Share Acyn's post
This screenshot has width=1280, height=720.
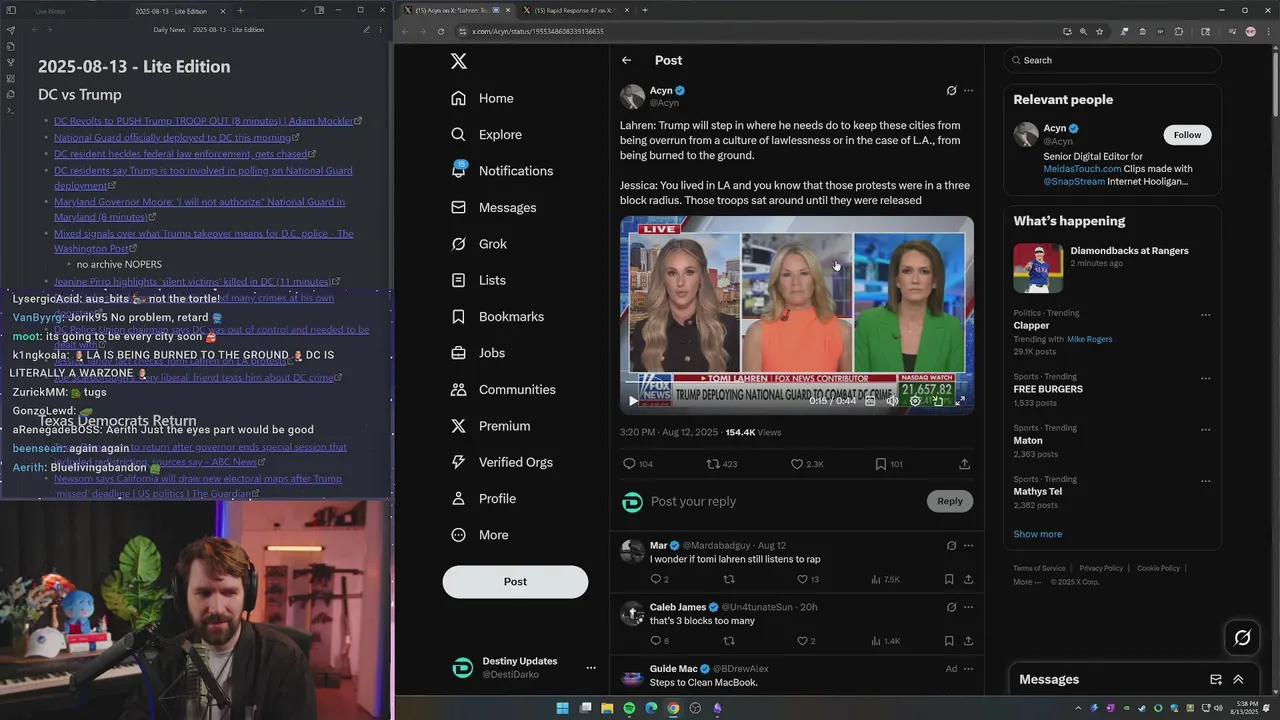tap(964, 464)
